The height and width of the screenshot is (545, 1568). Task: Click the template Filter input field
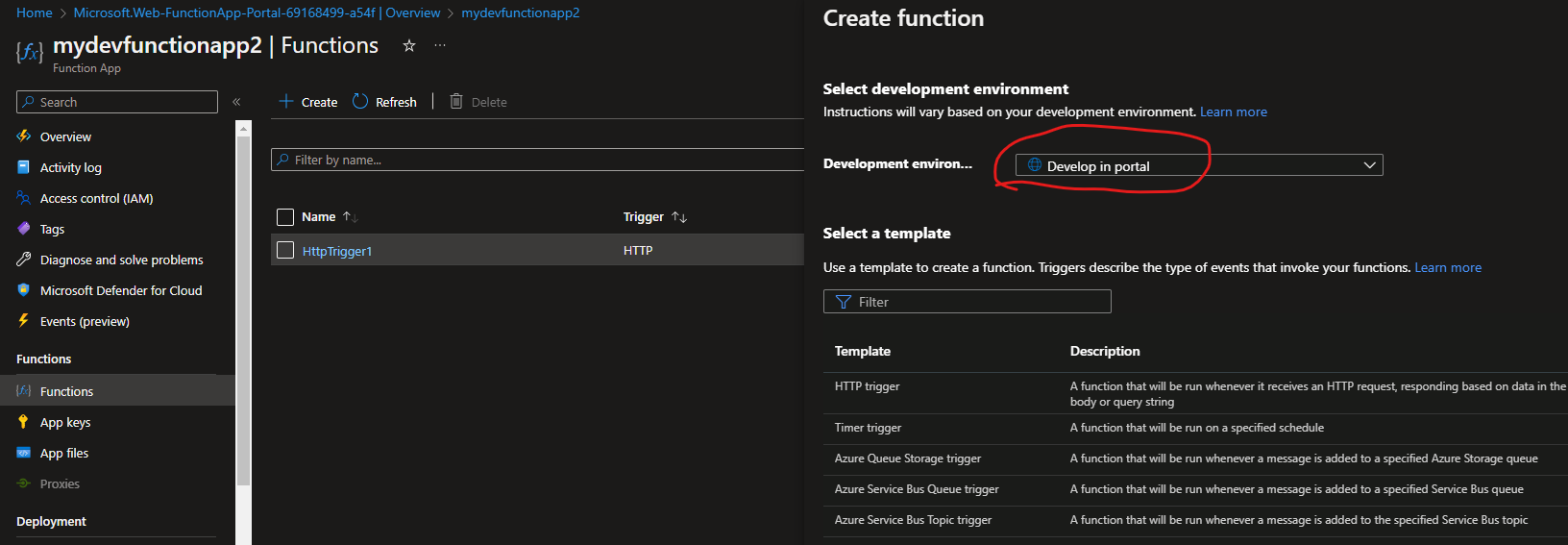(x=968, y=302)
